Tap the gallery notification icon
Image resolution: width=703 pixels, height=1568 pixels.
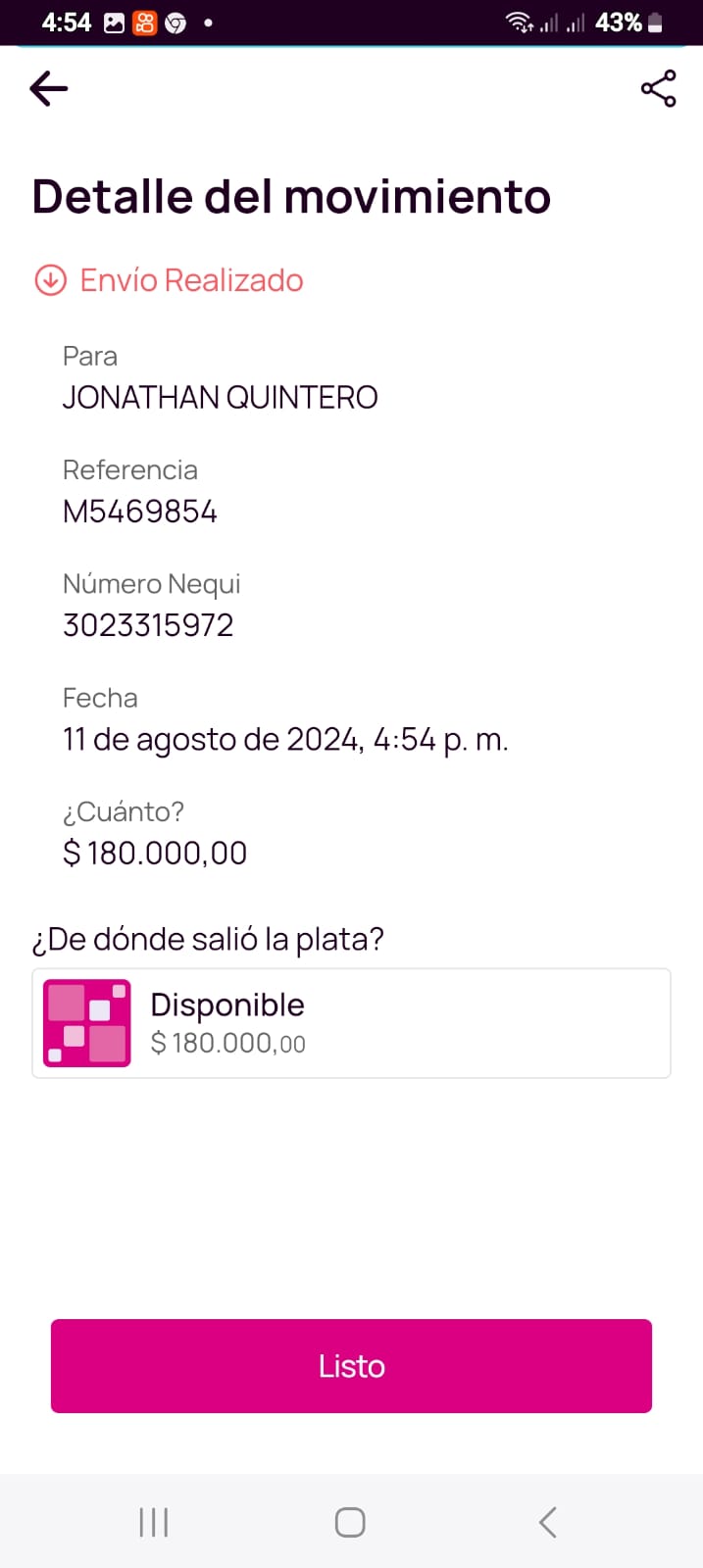click(x=115, y=23)
